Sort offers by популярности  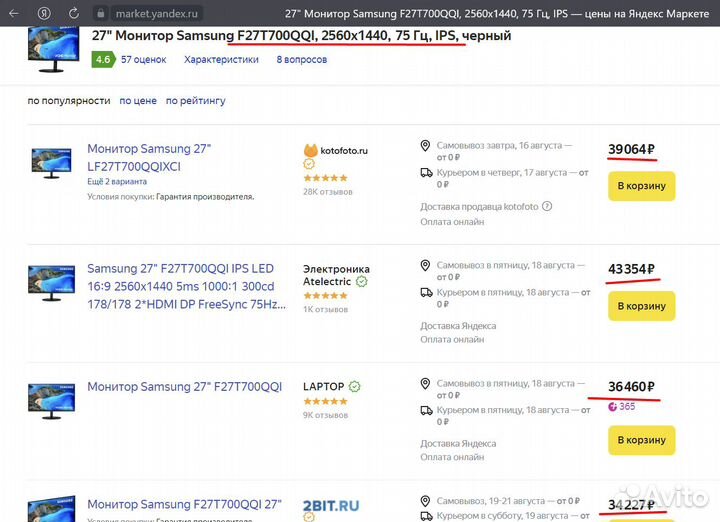(68, 101)
